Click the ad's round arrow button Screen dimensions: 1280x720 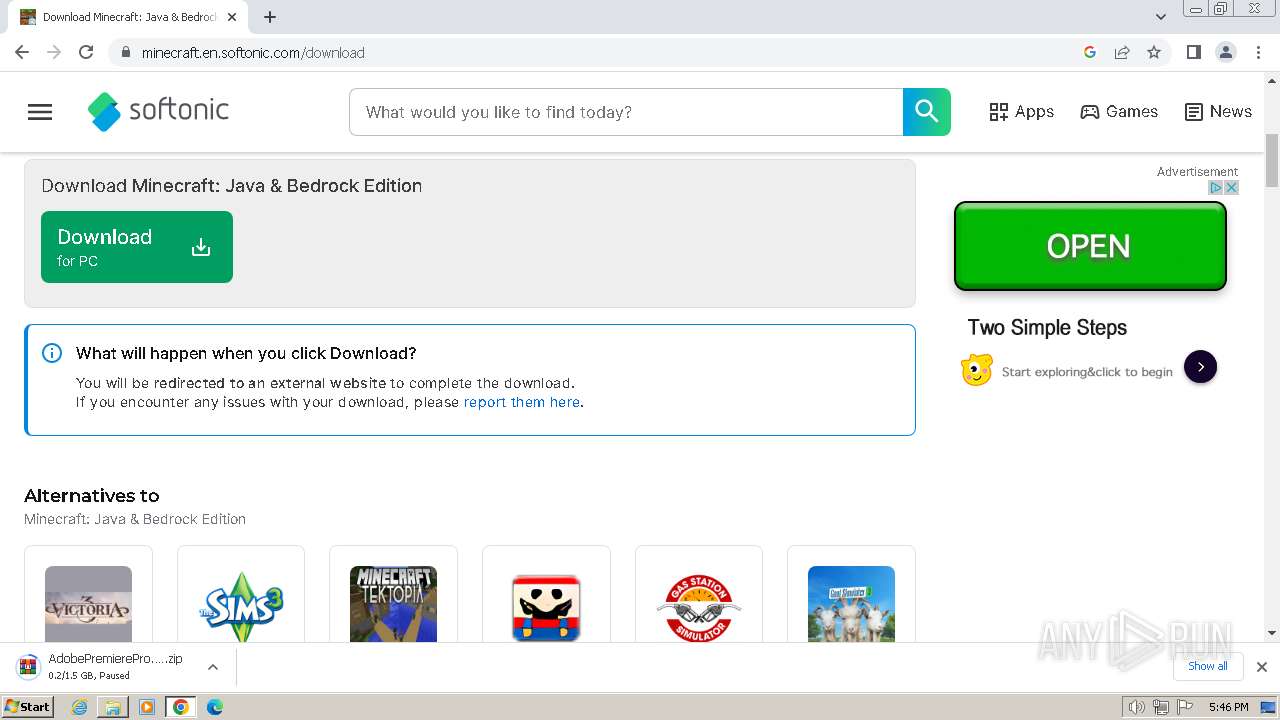point(1200,367)
